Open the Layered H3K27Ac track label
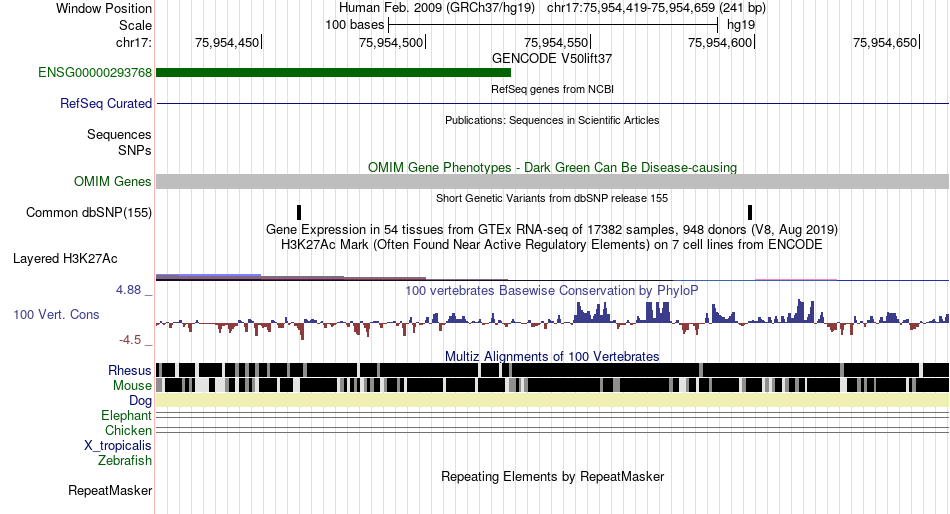 pyautogui.click(x=65, y=259)
